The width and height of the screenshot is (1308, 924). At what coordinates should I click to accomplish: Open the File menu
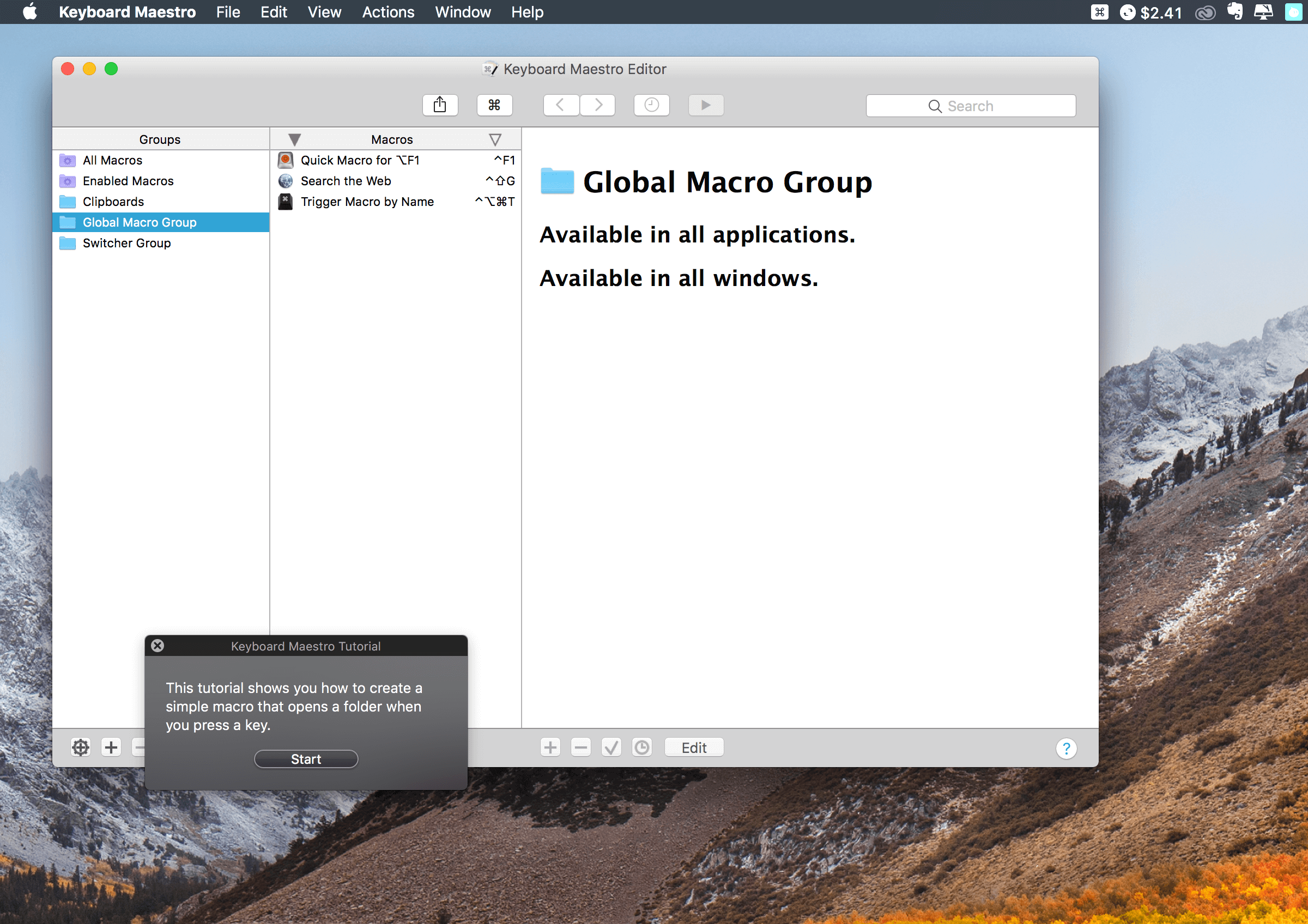point(228,12)
